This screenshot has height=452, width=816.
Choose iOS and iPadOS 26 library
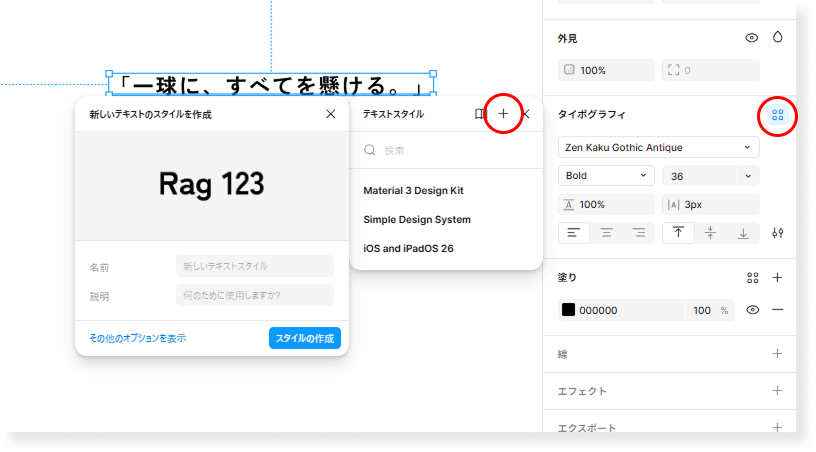coord(408,248)
